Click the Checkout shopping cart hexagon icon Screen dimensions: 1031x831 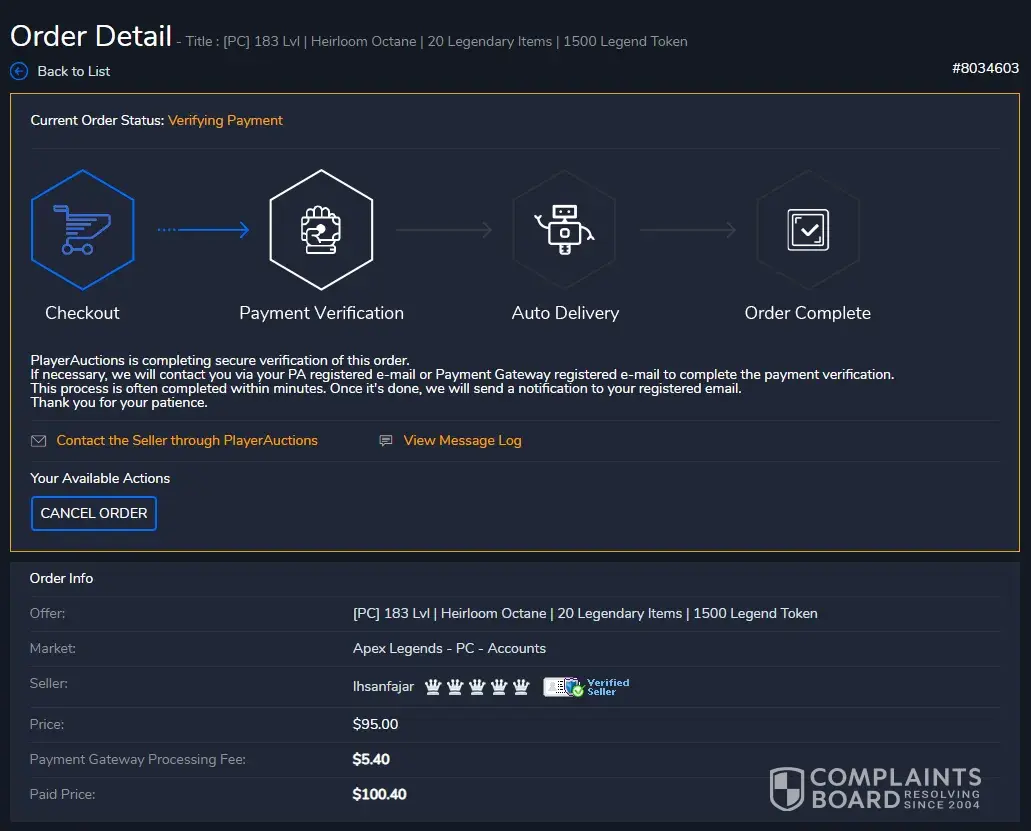pyautogui.click(x=82, y=230)
